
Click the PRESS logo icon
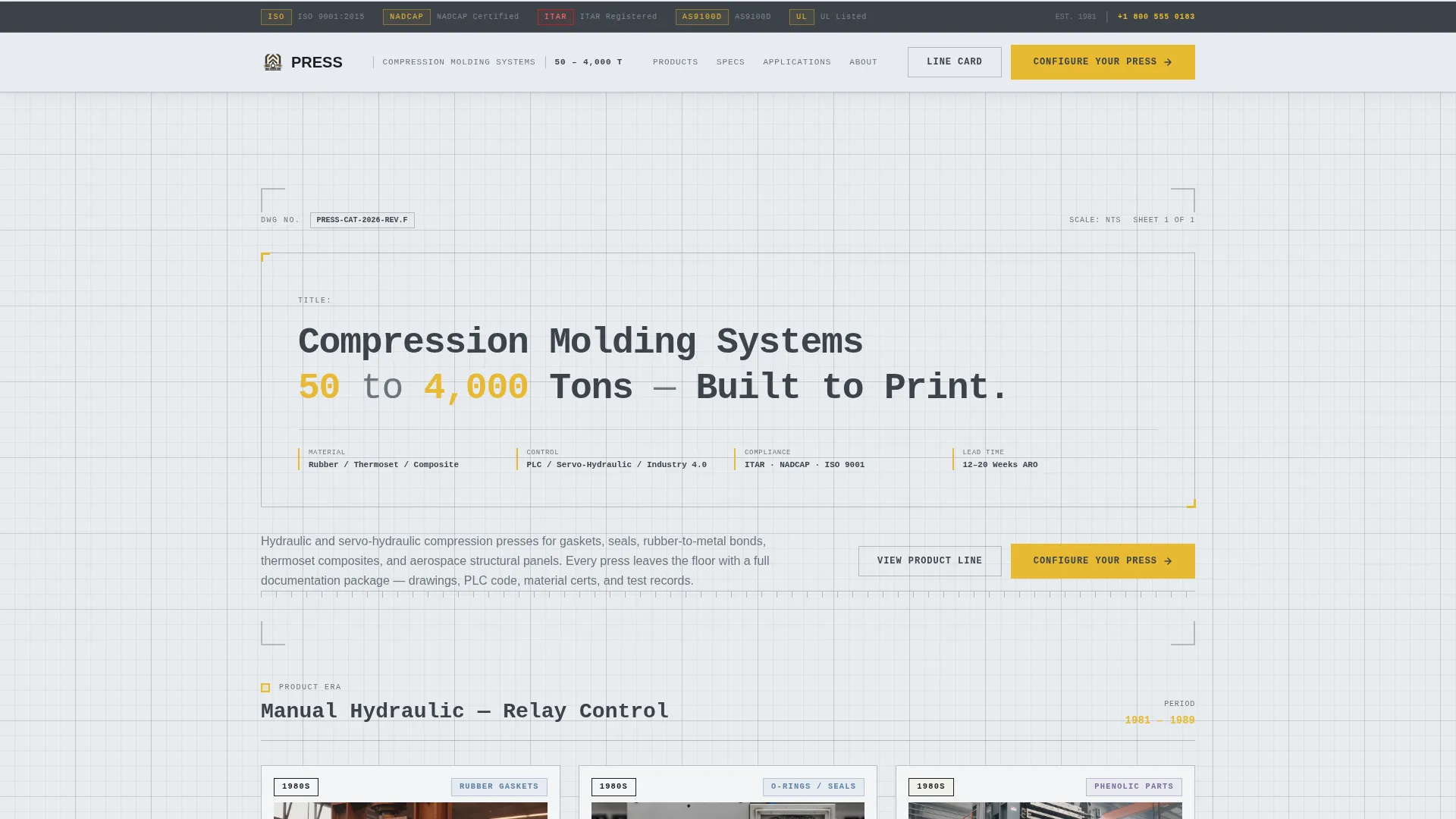click(x=272, y=62)
